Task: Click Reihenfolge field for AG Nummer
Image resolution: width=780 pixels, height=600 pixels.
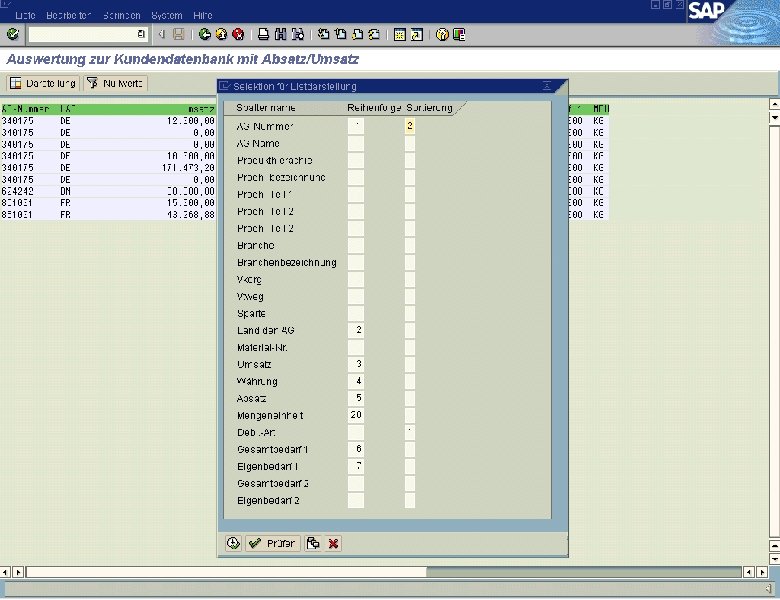Action: pos(356,126)
